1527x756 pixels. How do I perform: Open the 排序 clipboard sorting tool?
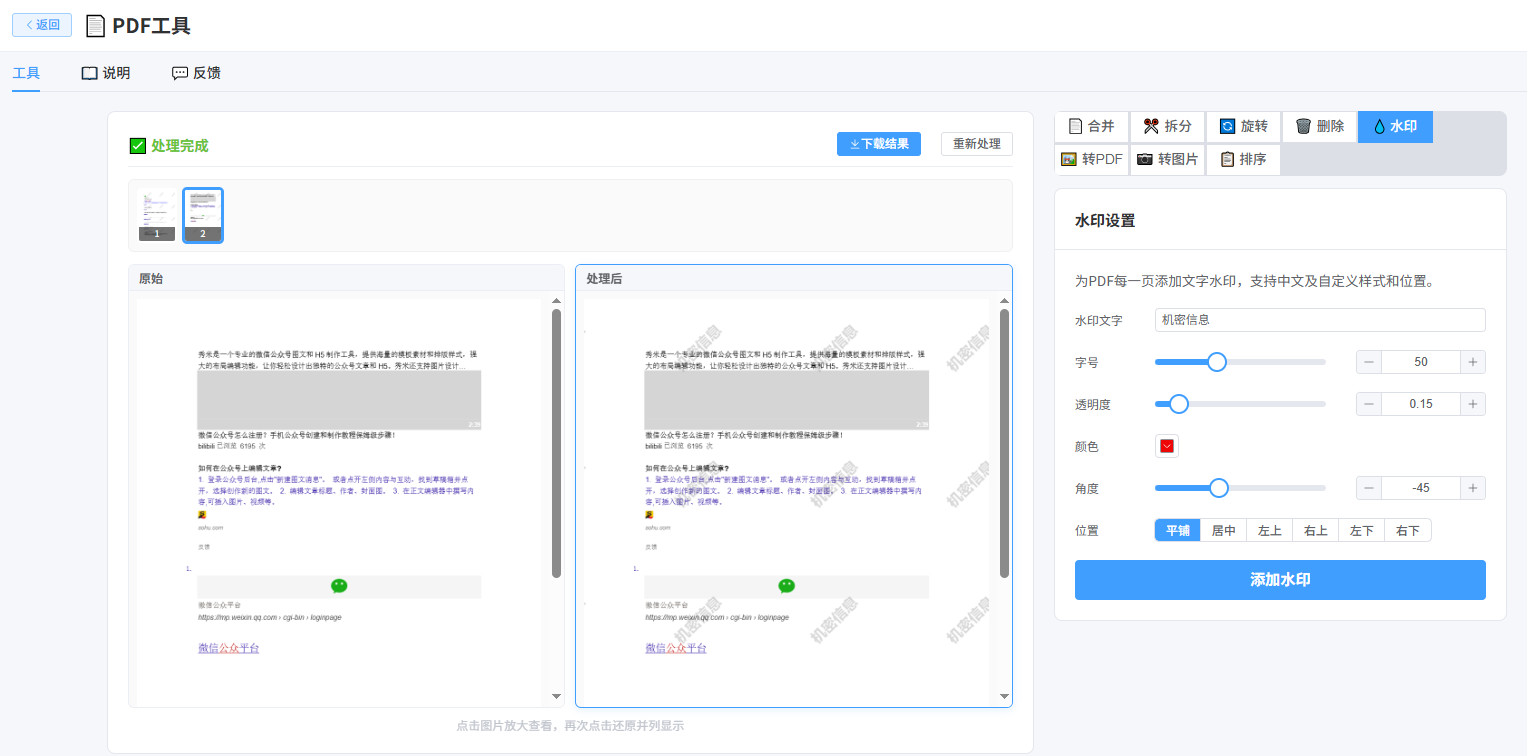click(1243, 160)
